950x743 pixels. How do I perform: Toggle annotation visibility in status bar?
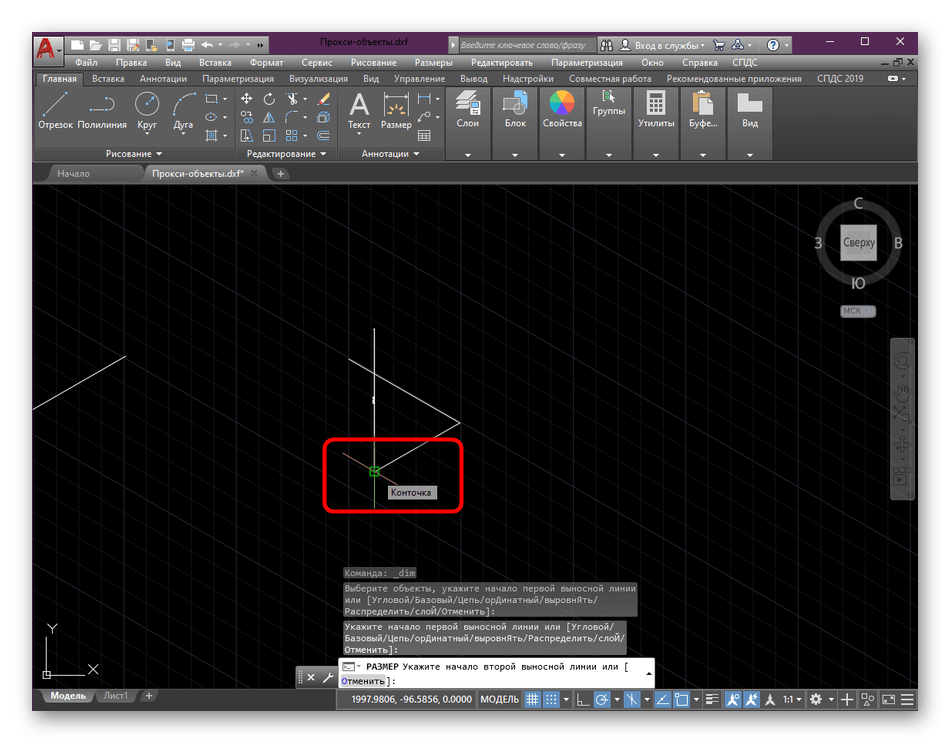[732, 699]
